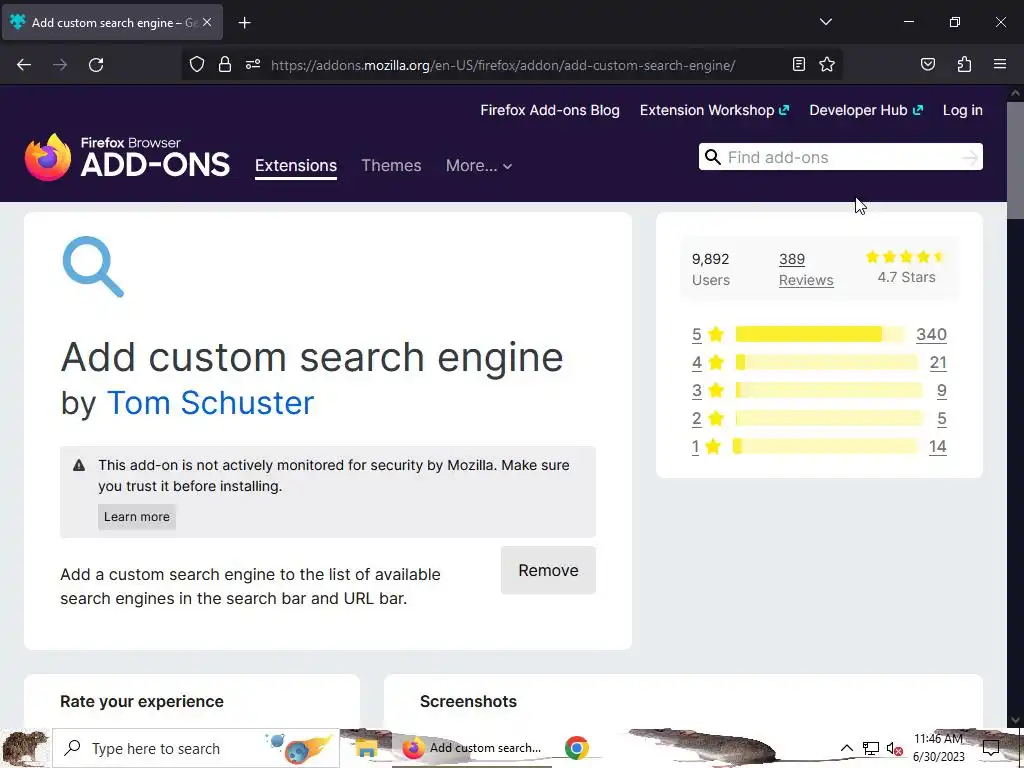This screenshot has width=1024, height=768.
Task: Open the list all tabs dropdown arrow
Action: (825, 22)
